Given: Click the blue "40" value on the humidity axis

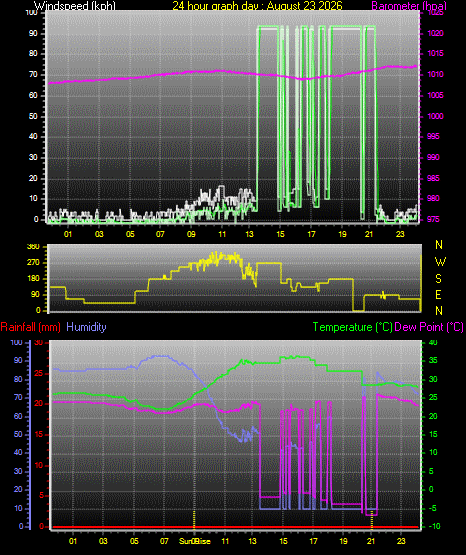Looking at the screenshot, I should 18,453.
